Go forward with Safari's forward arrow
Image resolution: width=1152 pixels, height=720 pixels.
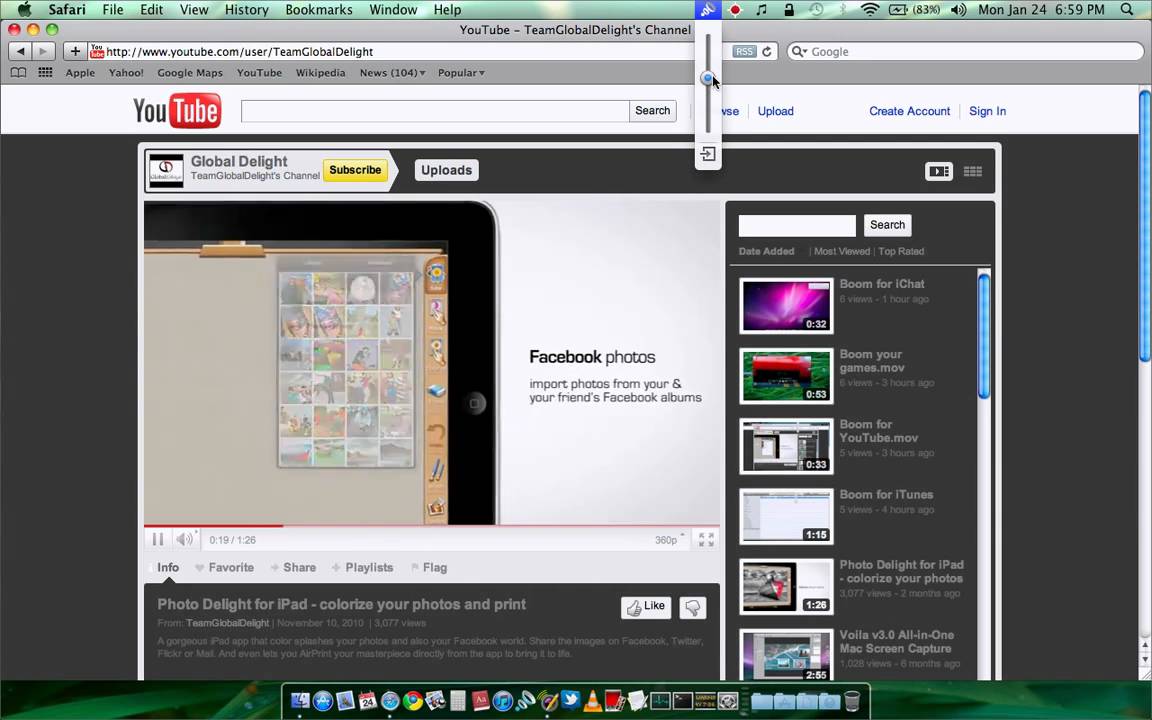[43, 51]
